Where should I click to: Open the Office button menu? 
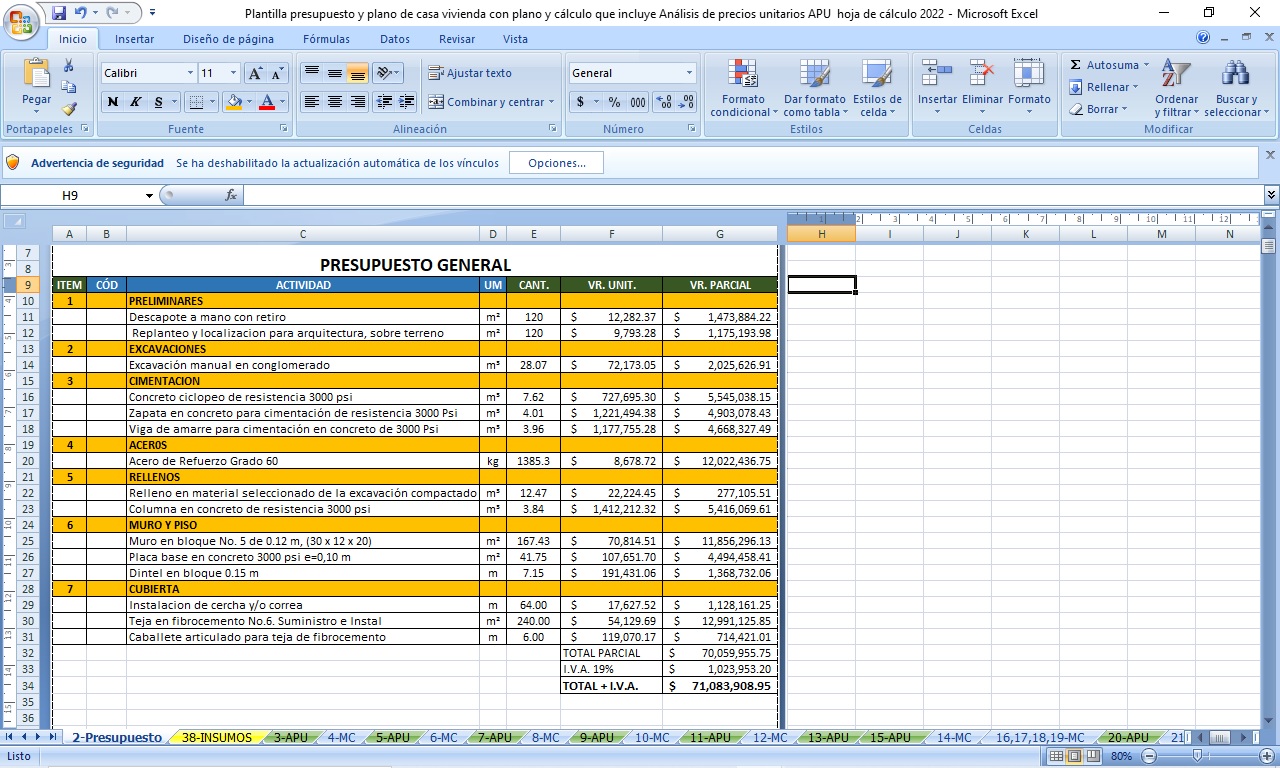tap(21, 22)
